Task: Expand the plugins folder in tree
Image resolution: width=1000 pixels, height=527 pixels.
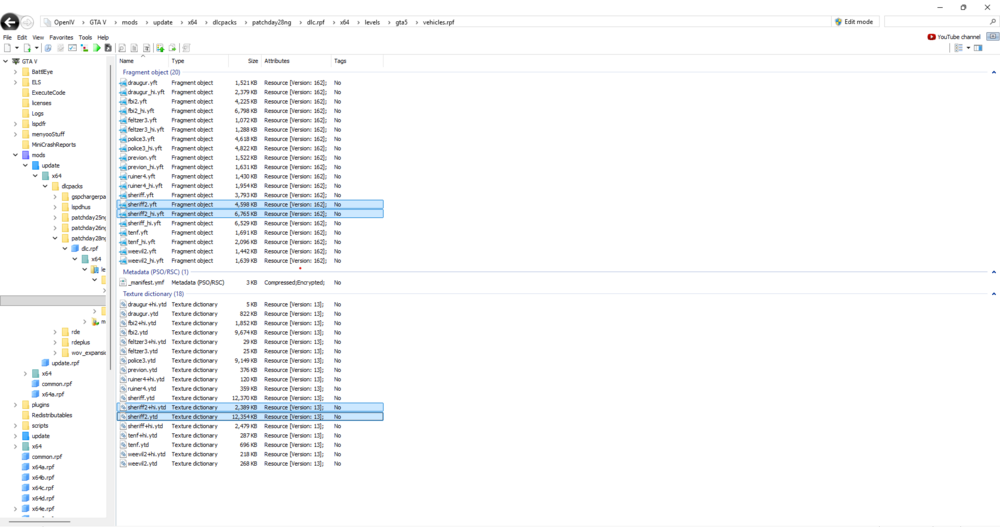Action: 15,405
